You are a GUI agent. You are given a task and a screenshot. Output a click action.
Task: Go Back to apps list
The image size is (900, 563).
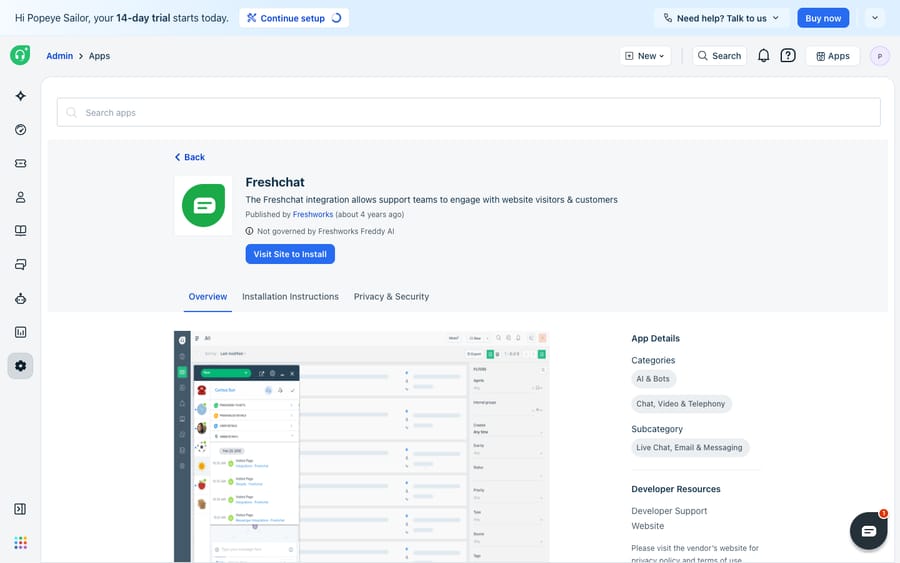tap(189, 157)
